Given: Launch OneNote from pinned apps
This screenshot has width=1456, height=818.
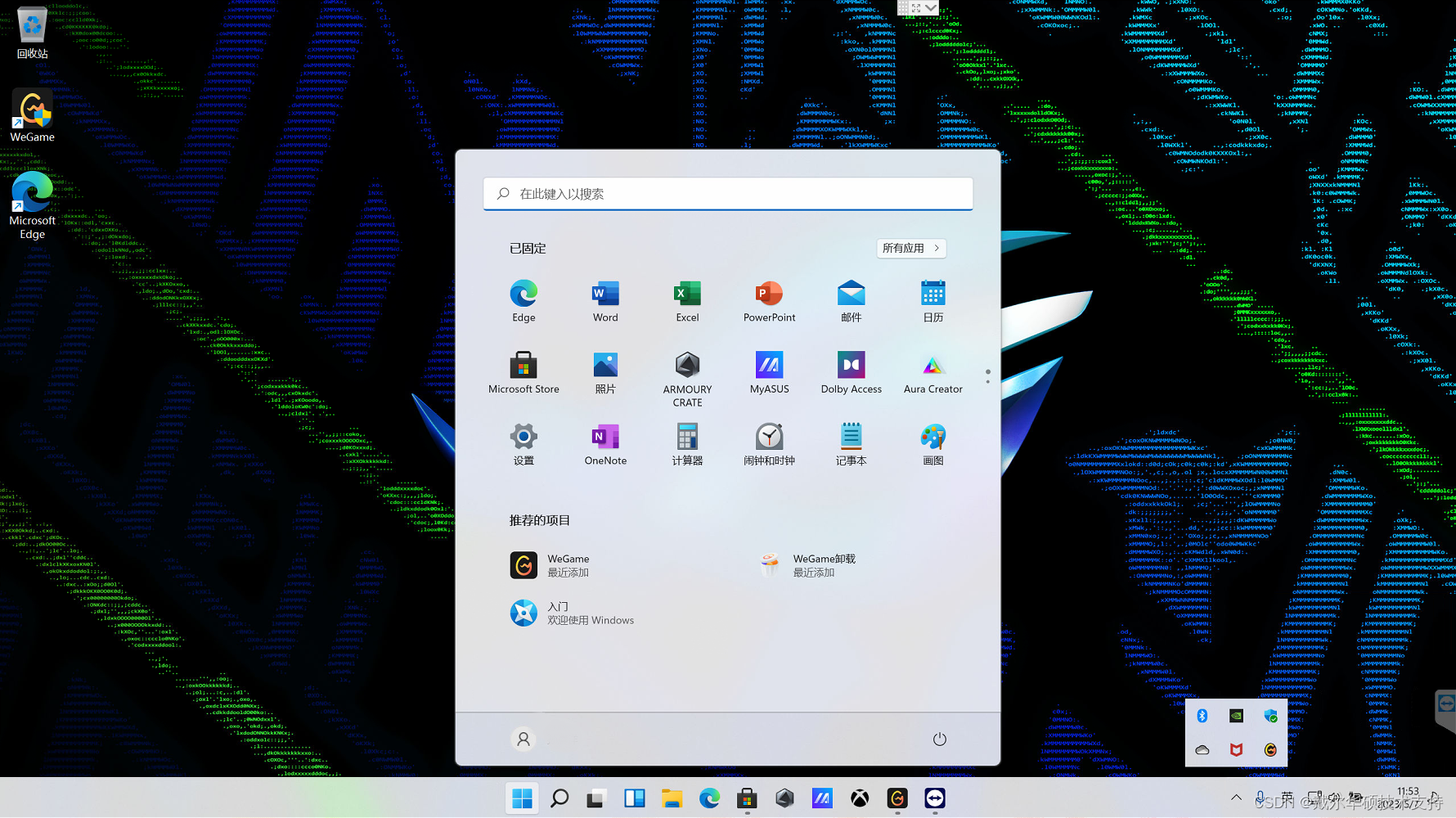Looking at the screenshot, I should coord(605,444).
